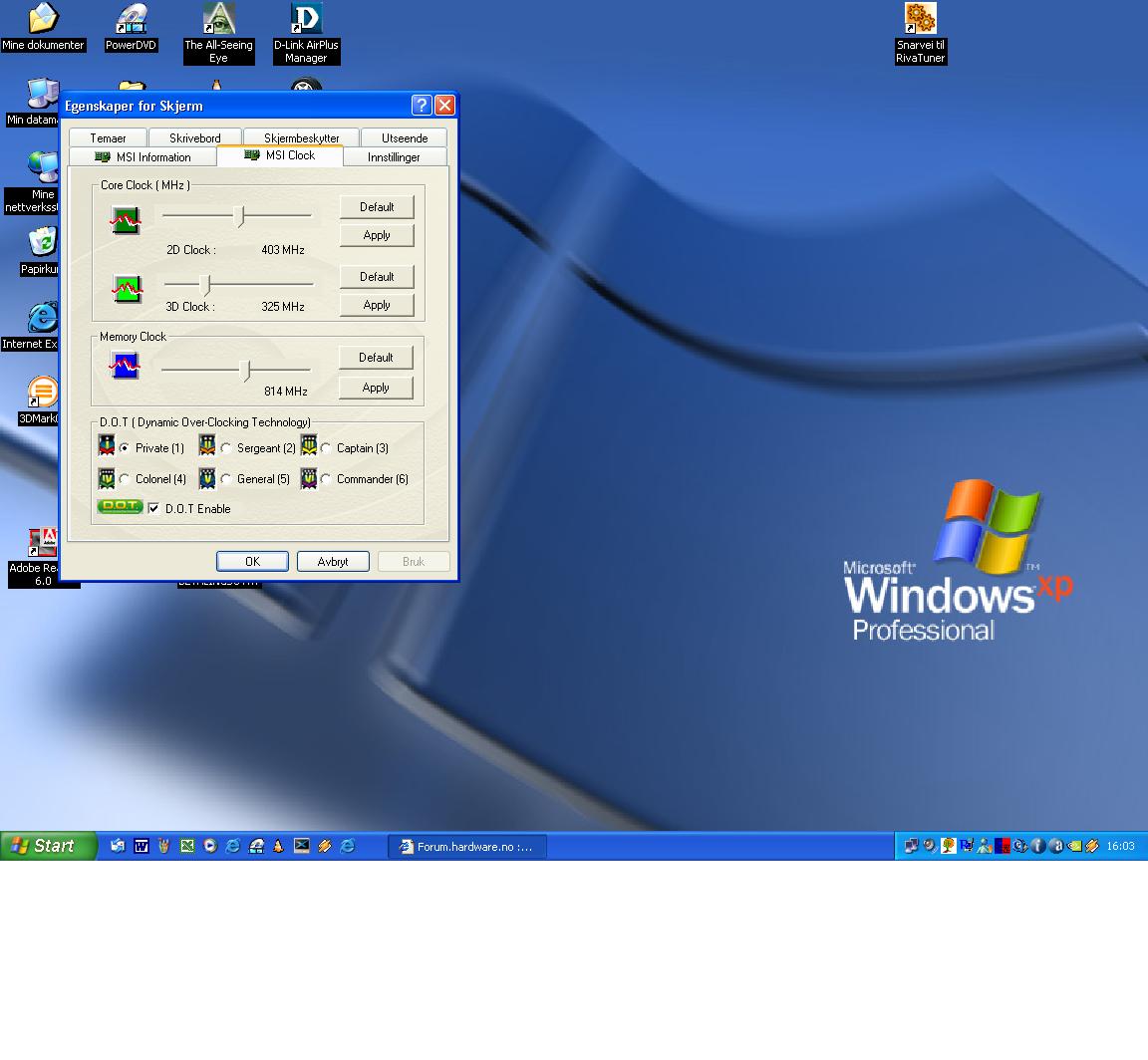1148x1060 pixels.
Task: Switch to the Utseende tab
Action: tap(405, 137)
